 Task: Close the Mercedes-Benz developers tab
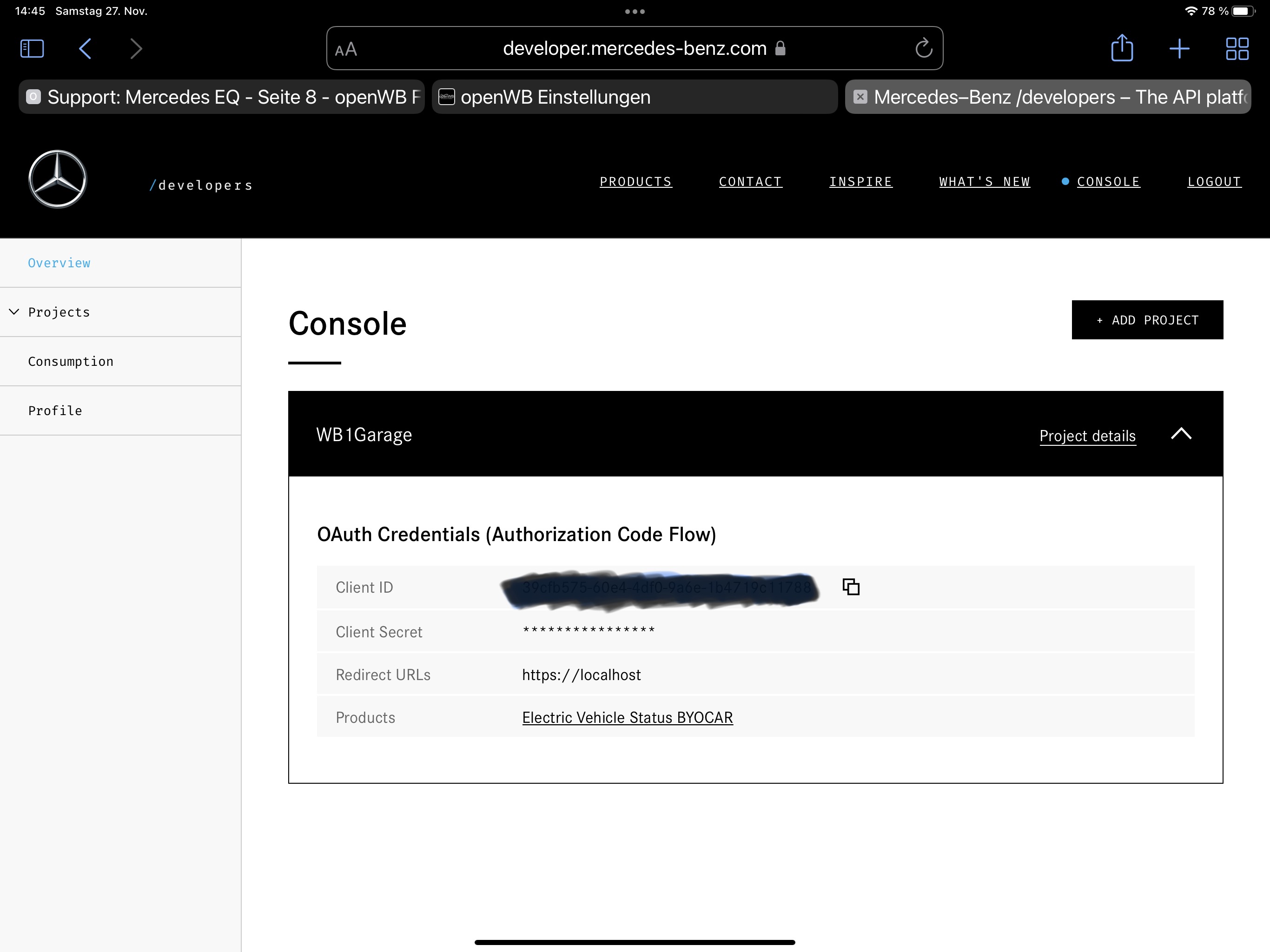click(860, 97)
